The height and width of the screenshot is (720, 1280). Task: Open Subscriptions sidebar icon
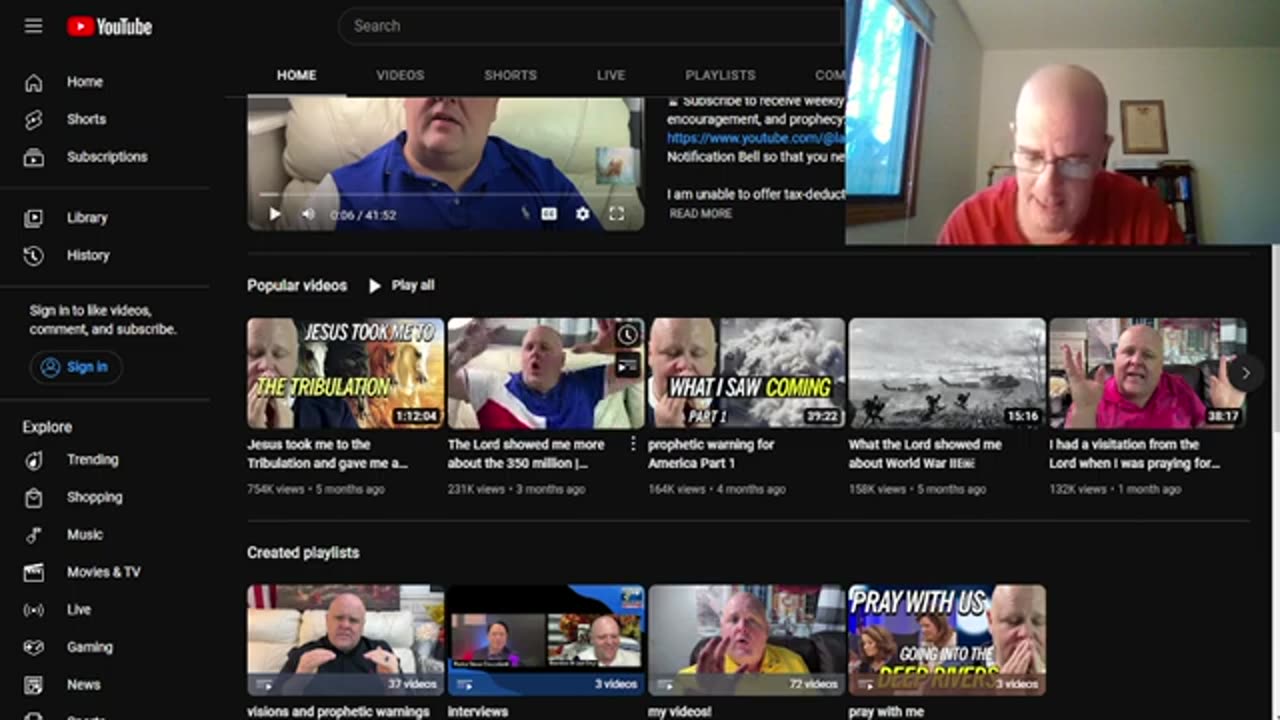click(34, 157)
